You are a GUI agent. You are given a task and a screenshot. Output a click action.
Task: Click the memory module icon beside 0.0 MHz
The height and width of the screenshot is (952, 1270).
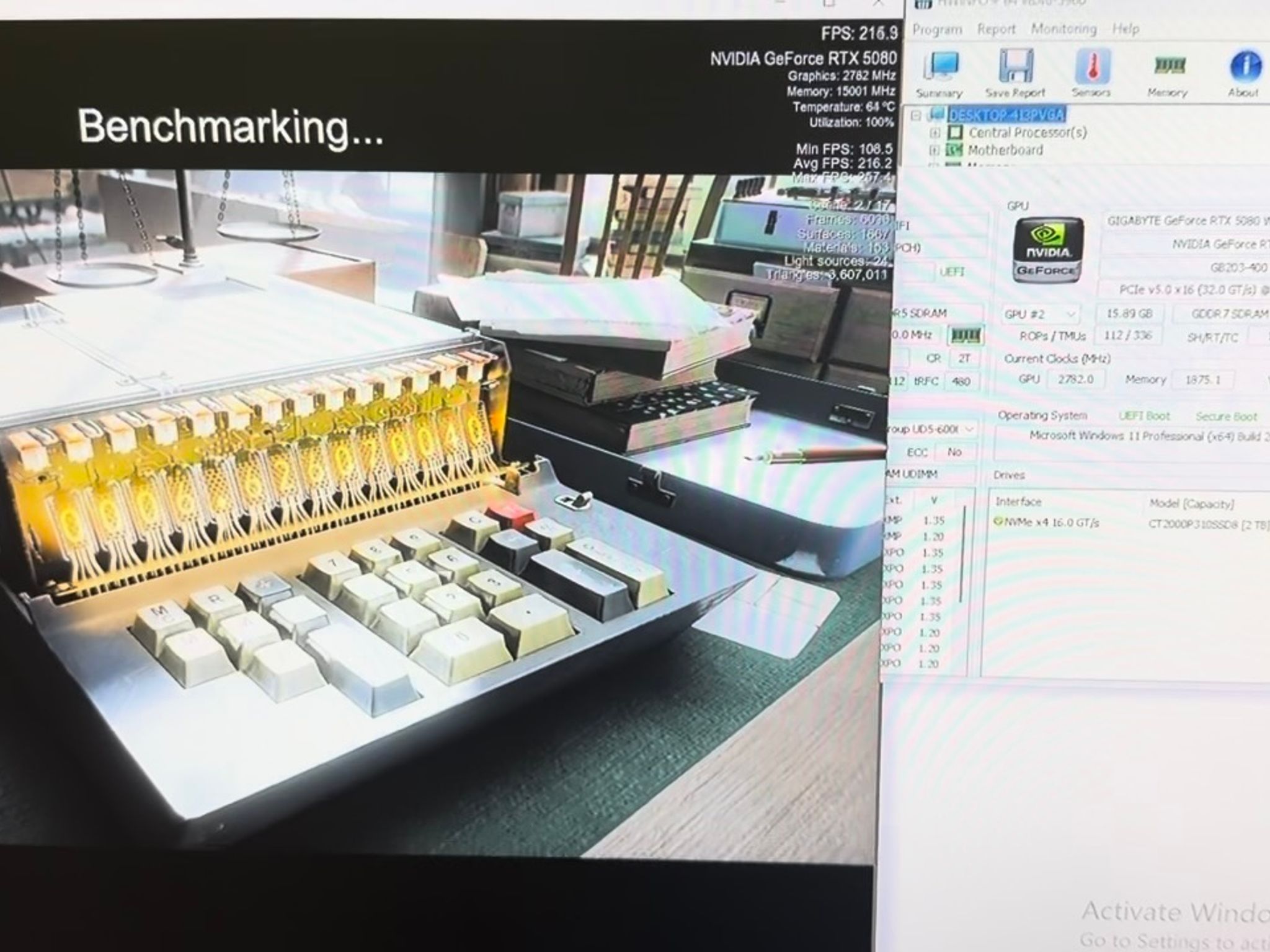[966, 335]
